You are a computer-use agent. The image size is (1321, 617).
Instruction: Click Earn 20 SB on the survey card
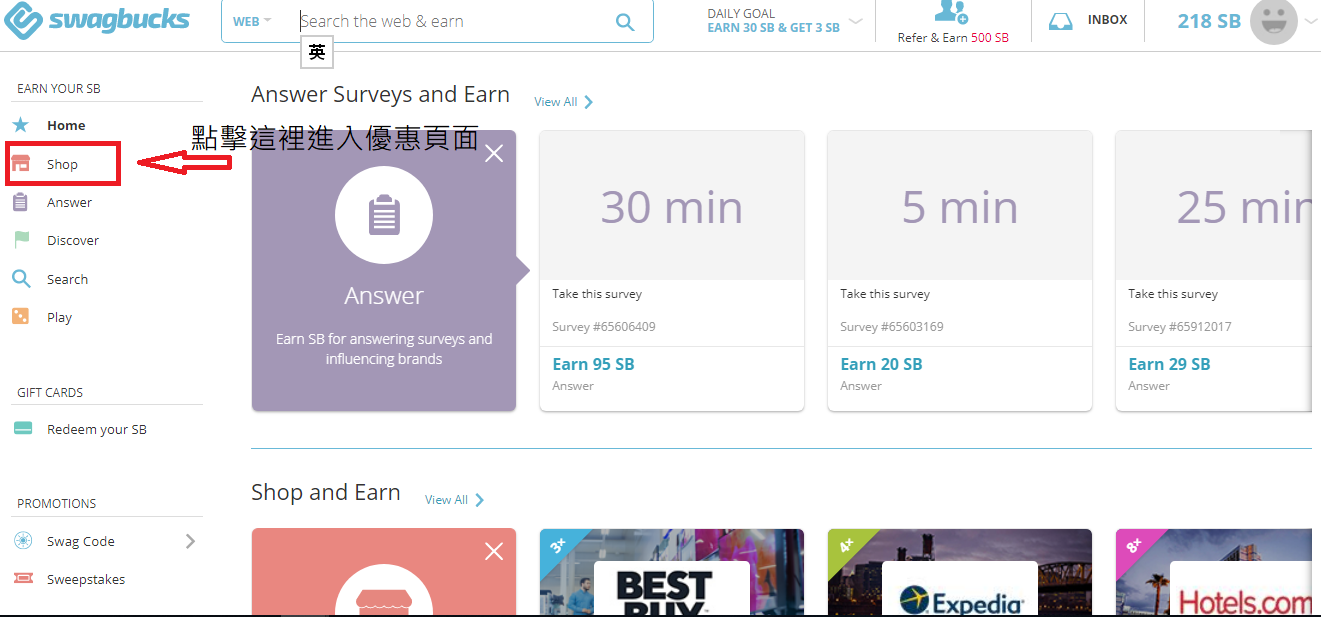[x=881, y=364]
